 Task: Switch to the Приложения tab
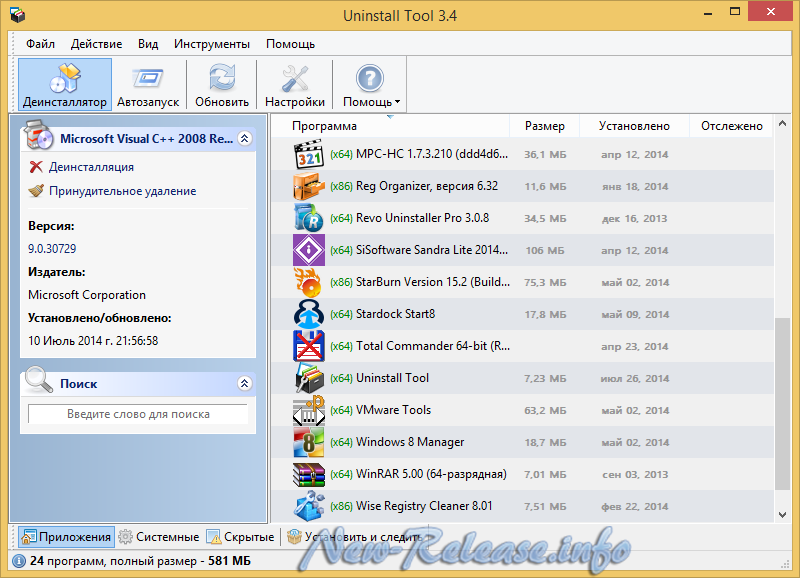pyautogui.click(x=66, y=537)
